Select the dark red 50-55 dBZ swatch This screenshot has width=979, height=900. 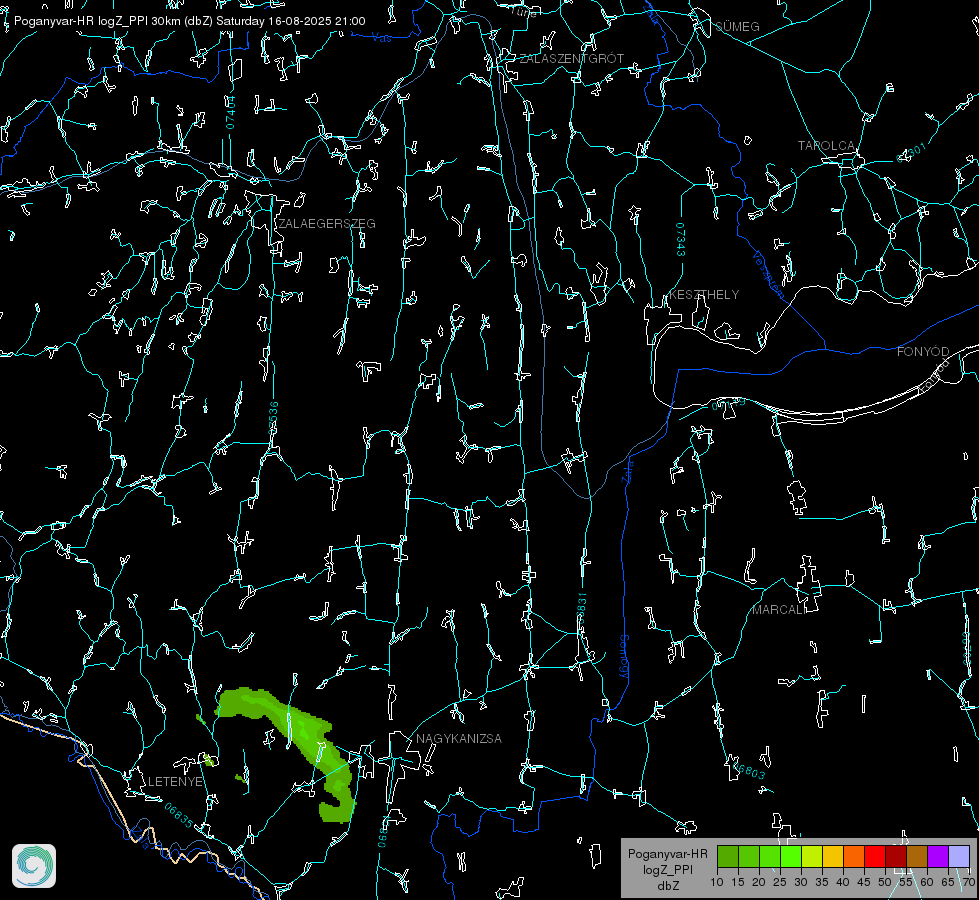[x=896, y=856]
